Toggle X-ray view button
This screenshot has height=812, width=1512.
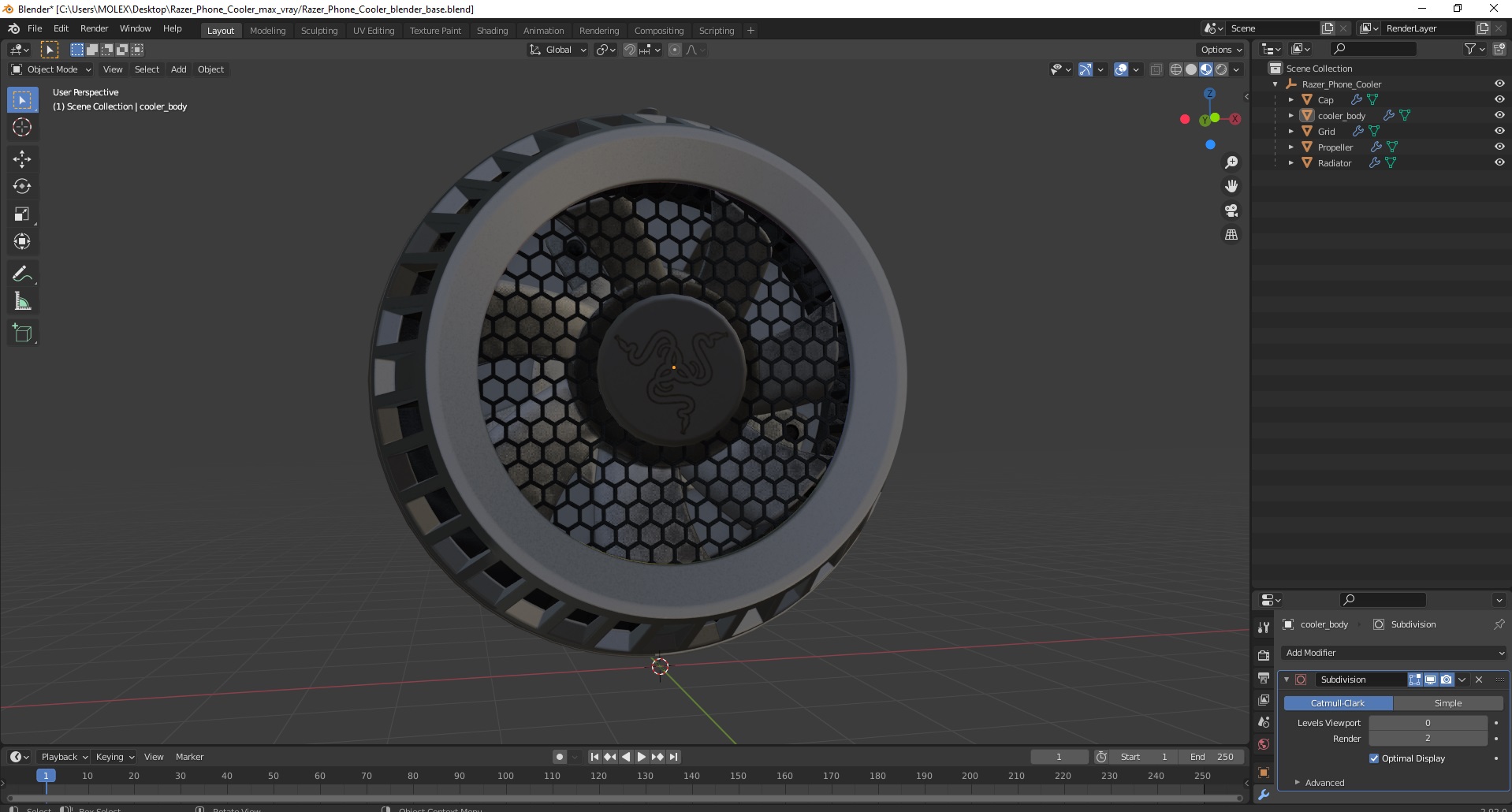pyautogui.click(x=1156, y=69)
